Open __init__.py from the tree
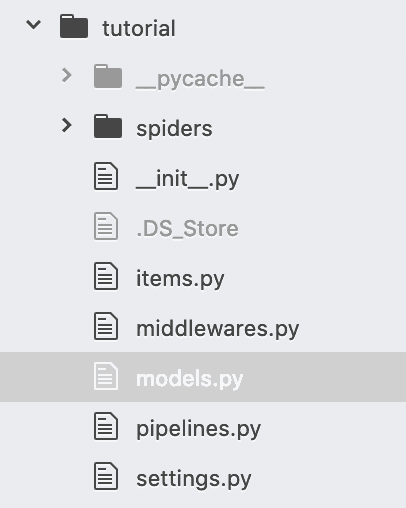The image size is (406, 508). coord(188,179)
